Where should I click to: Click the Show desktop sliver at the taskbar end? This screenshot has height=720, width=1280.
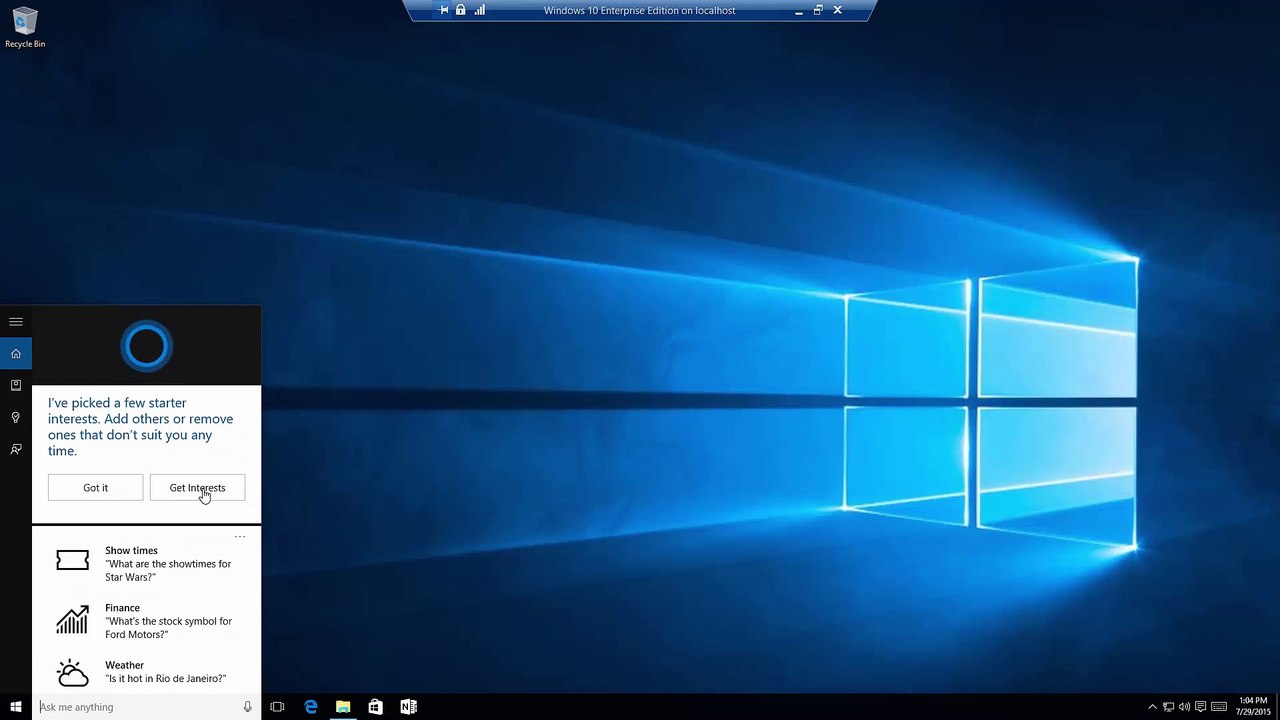(1277, 707)
